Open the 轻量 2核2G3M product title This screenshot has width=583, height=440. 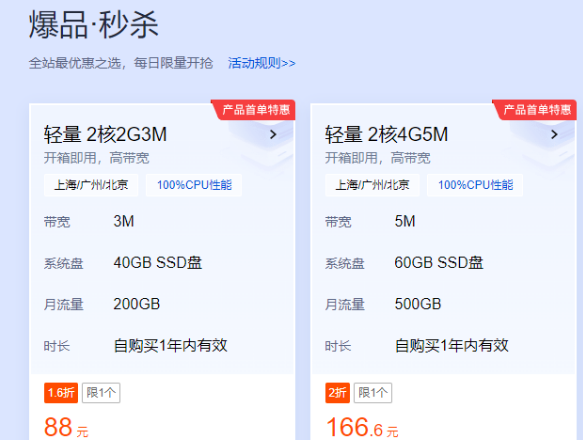[106, 135]
